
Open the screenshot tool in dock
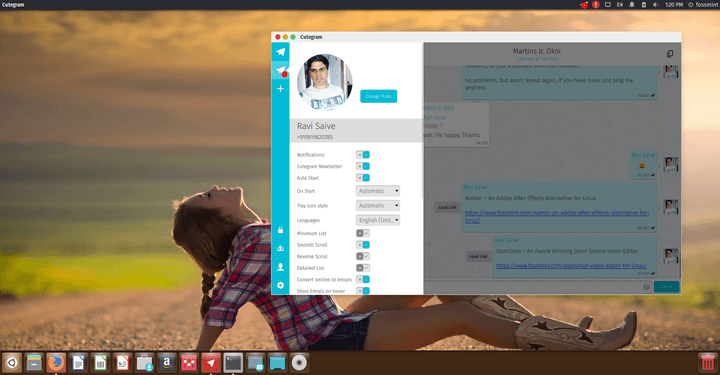tap(255, 363)
